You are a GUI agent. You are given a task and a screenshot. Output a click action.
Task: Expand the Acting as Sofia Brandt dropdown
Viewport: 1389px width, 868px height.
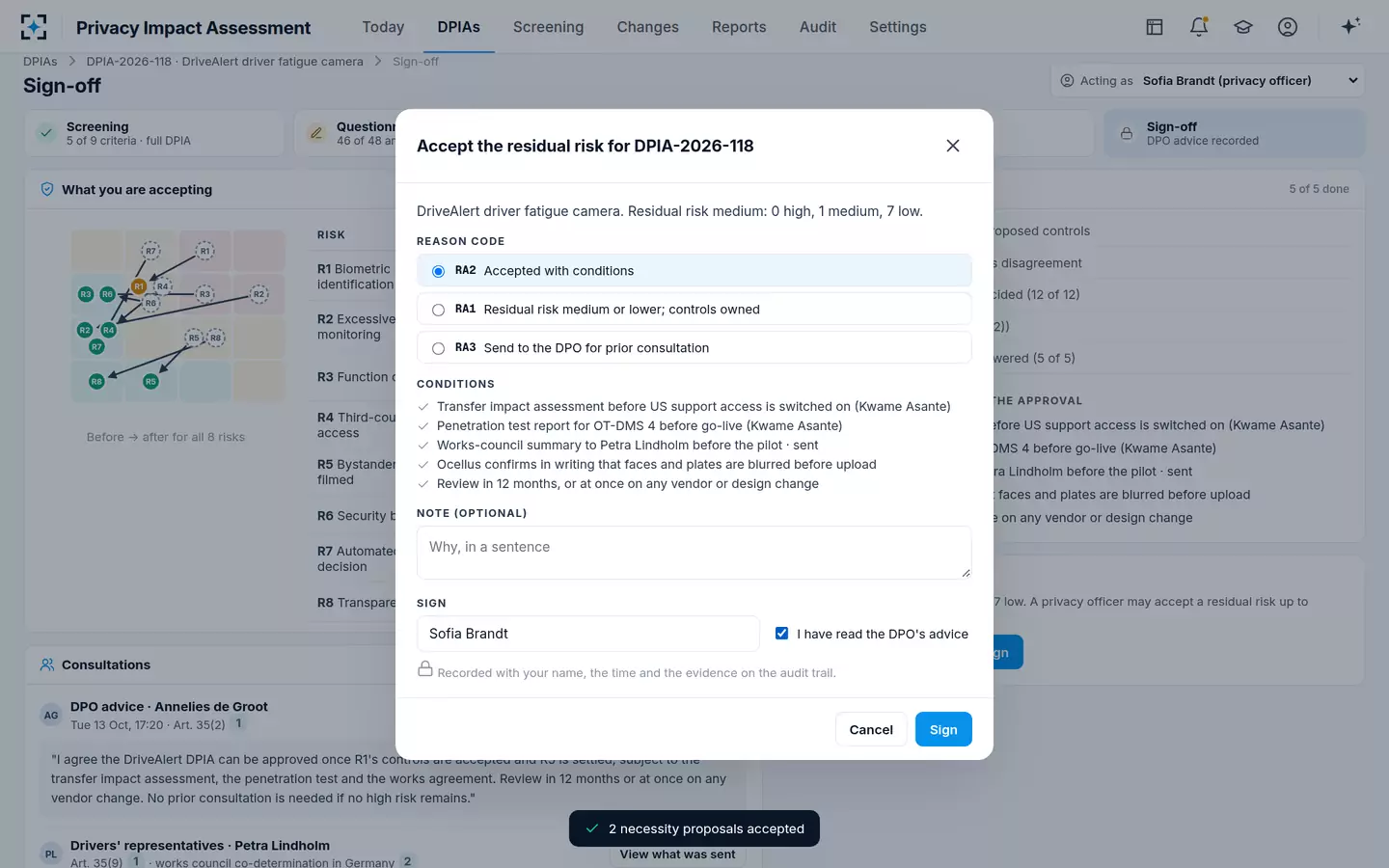tap(1209, 81)
